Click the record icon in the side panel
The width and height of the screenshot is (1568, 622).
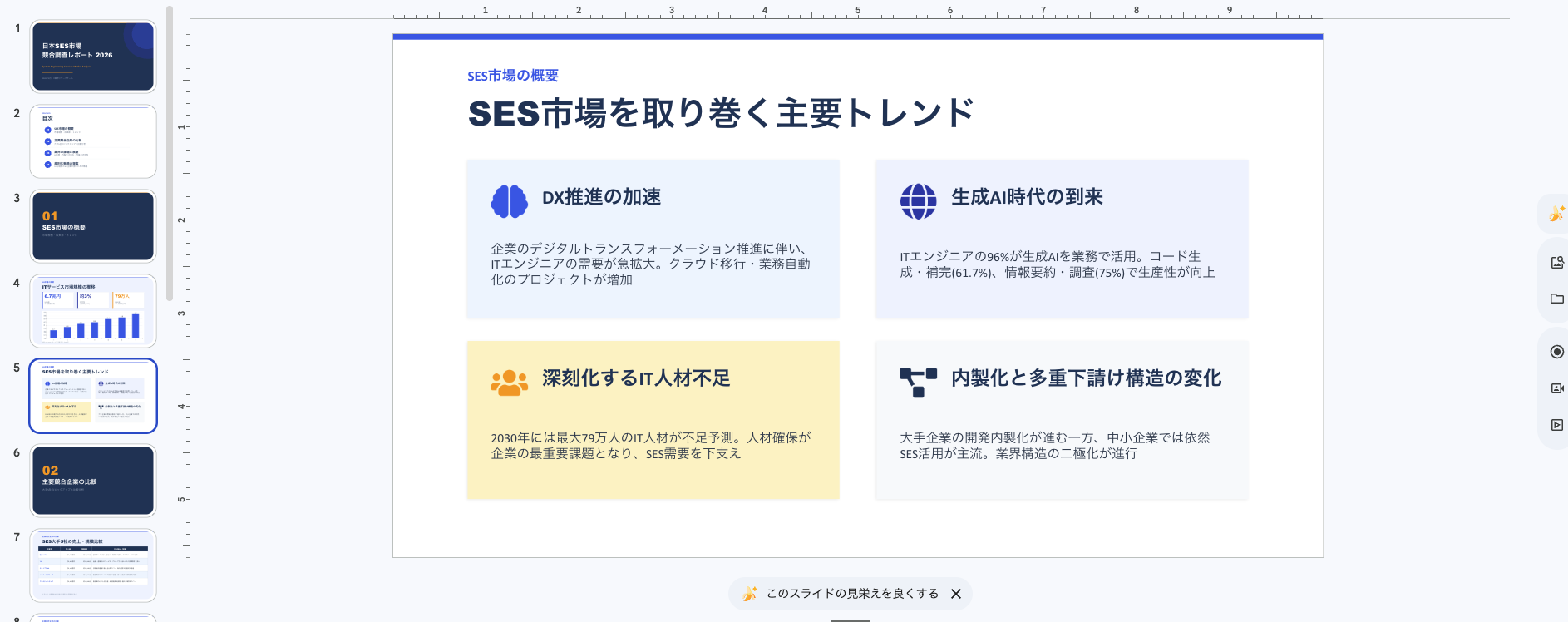[x=1557, y=352]
